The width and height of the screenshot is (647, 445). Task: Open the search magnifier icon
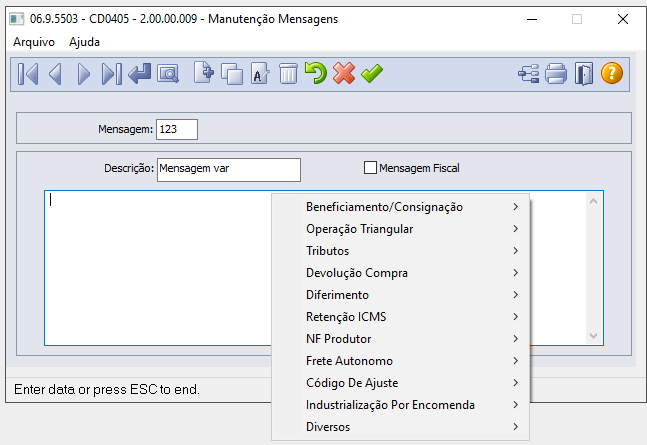tap(168, 74)
